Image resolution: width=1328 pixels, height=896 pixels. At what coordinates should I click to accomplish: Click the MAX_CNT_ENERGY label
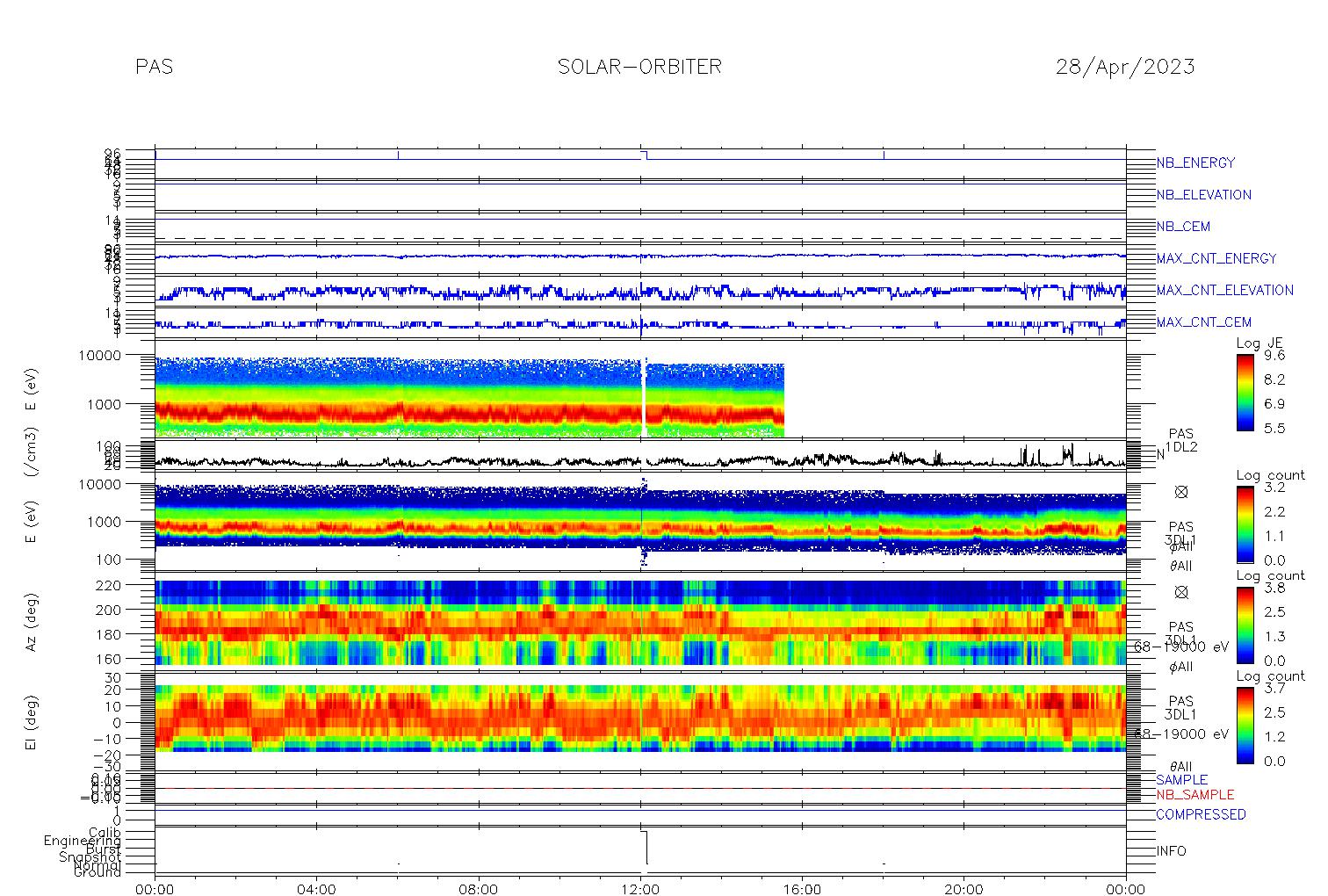point(1216,259)
